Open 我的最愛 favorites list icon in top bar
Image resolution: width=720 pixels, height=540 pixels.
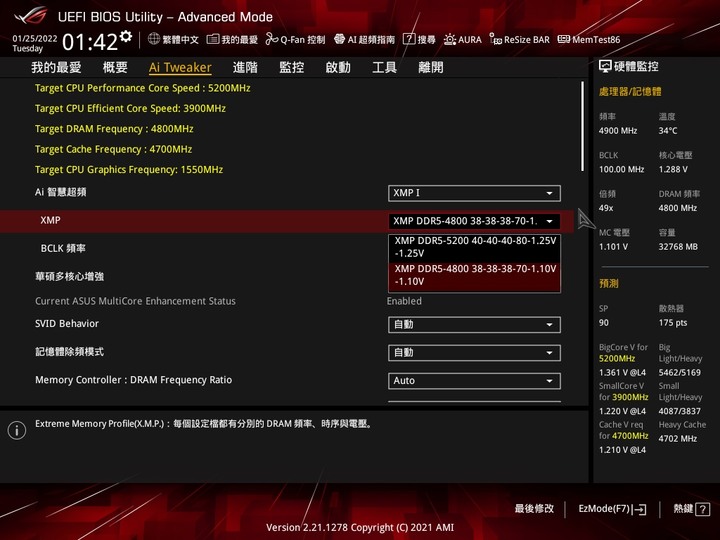213,39
